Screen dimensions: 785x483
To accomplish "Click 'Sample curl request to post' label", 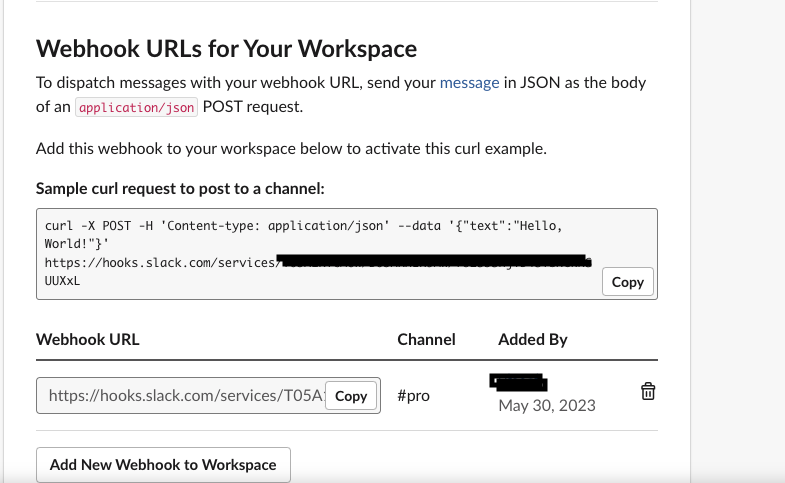I will pyautogui.click(x=180, y=189).
